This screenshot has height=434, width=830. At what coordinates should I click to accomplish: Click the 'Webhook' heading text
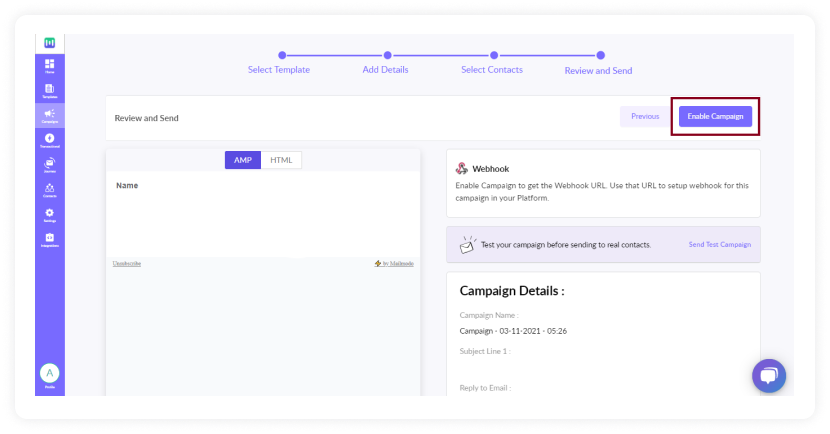click(x=491, y=169)
